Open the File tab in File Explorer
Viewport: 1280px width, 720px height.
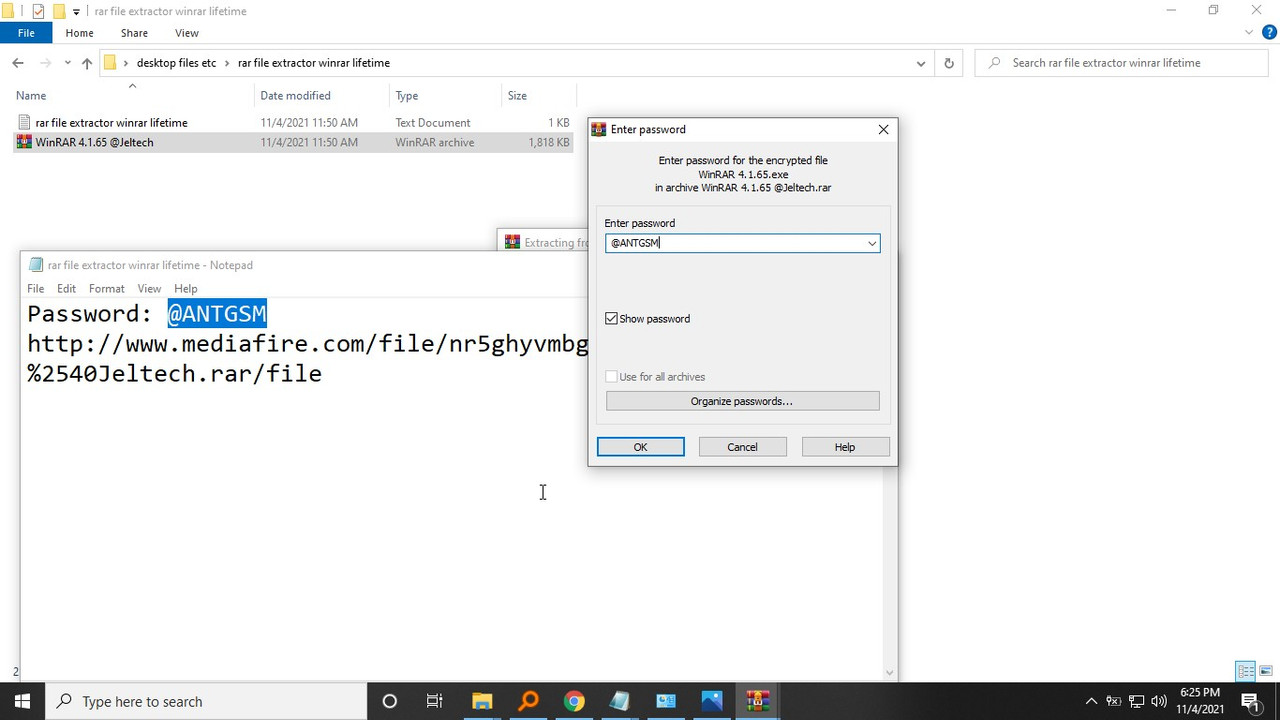coord(26,33)
